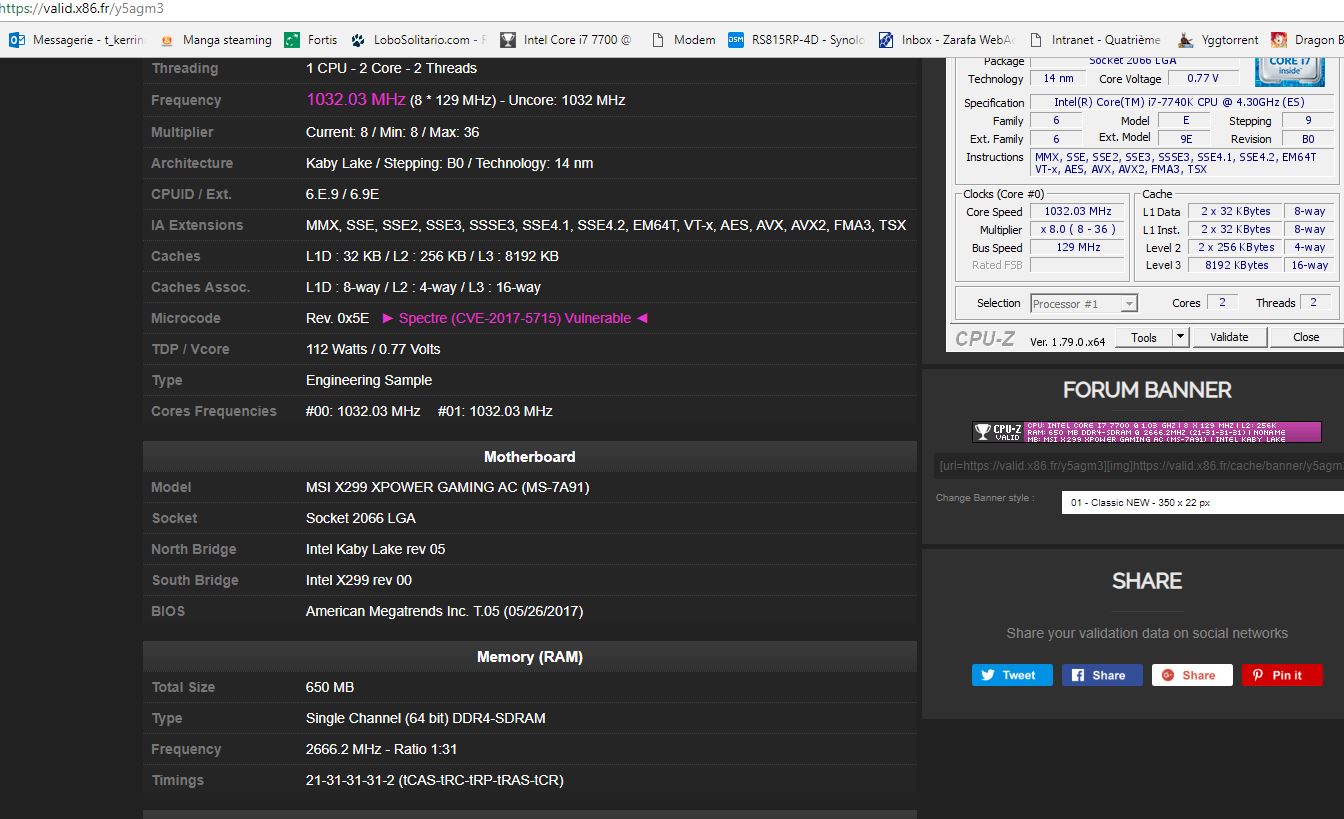The height and width of the screenshot is (819, 1344).
Task: Click the Kaby Lake / Stepping B0 architecture text
Action: tap(450, 163)
